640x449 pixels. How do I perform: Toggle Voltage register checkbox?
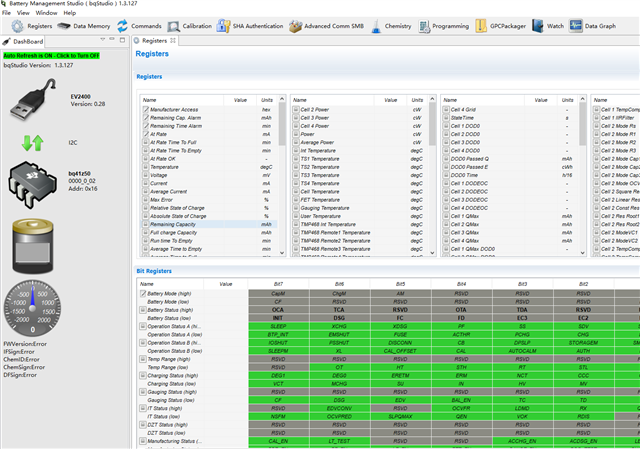click(x=146, y=175)
